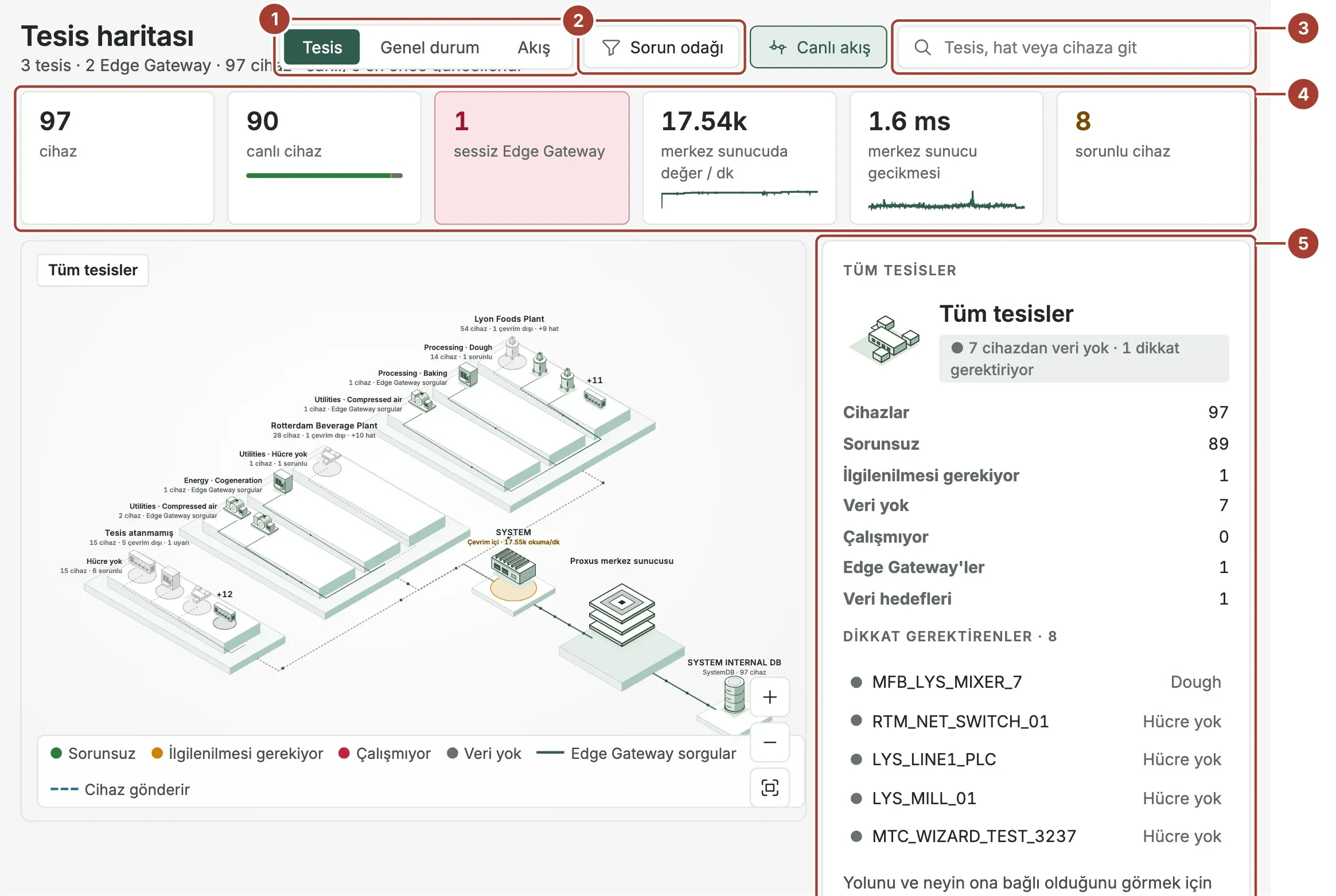This screenshot has height=896, width=1336.
Task: Open the 8 sorunlu cihaz card
Action: point(1154,158)
